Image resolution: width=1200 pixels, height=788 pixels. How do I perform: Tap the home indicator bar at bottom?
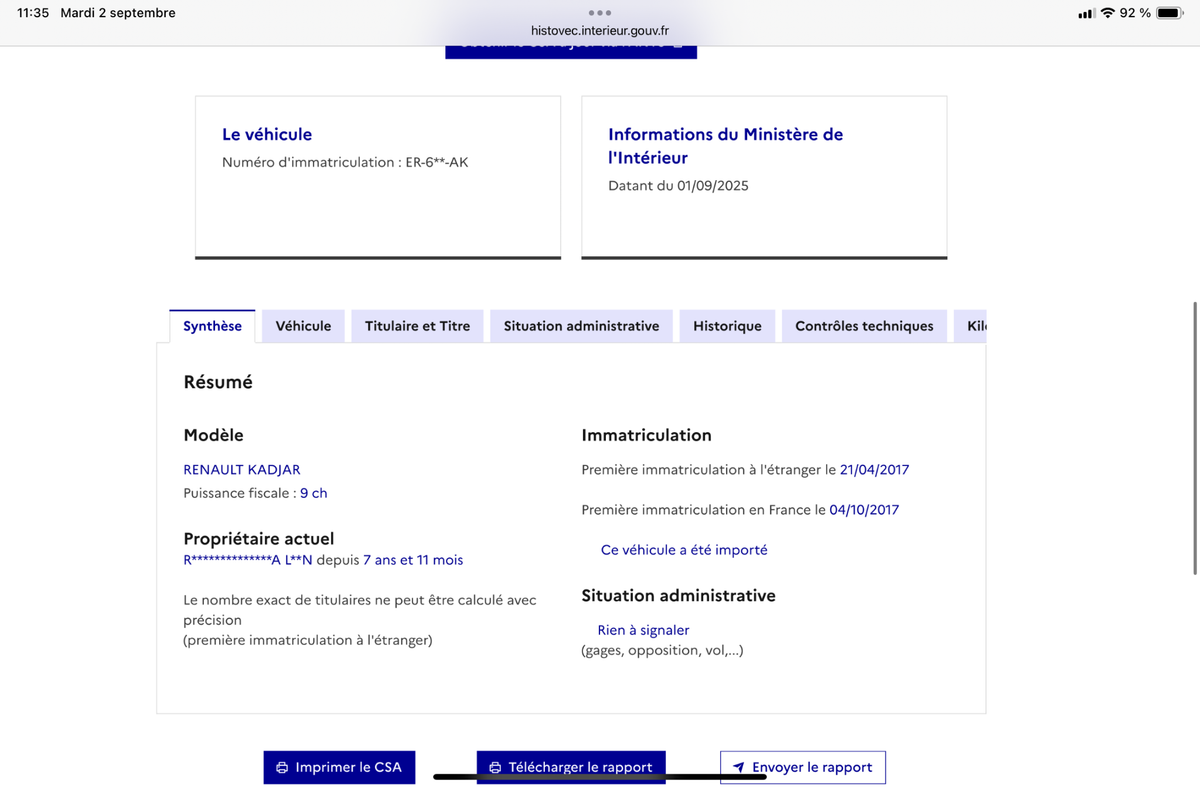coord(600,776)
